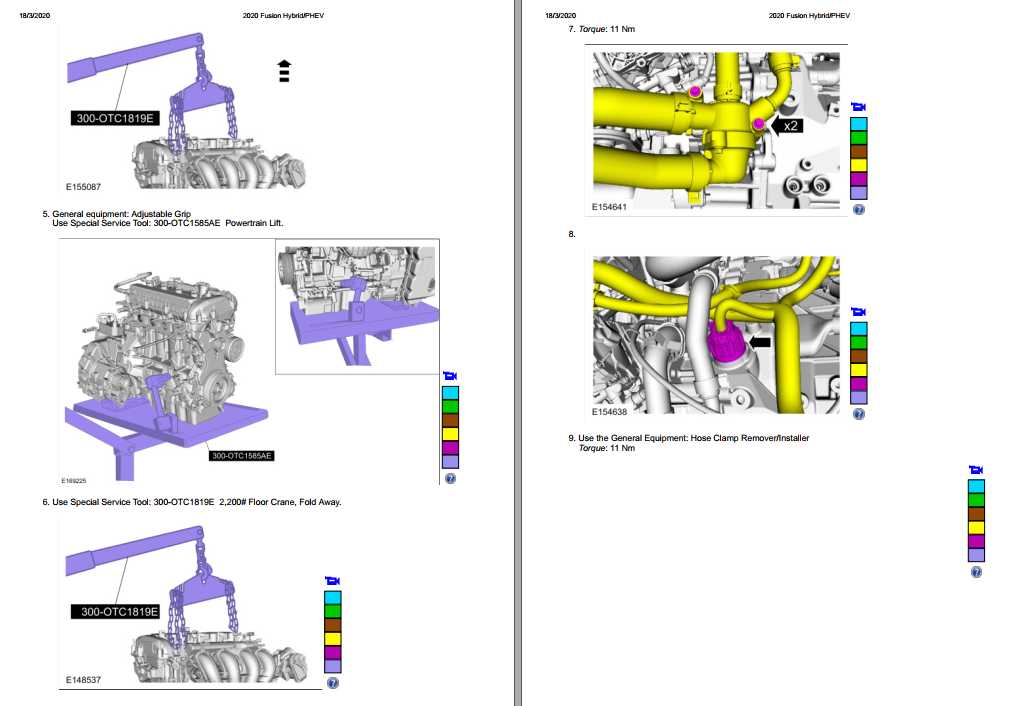The image size is (1033, 706).
Task: Click step 6 '2,200# Floor Crane, Fold Away' text
Action: pyautogui.click(x=280, y=502)
